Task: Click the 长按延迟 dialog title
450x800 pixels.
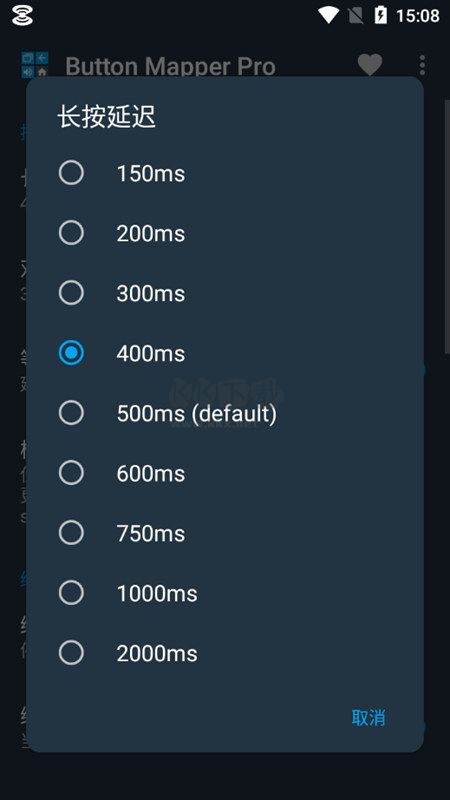Action: point(107,118)
